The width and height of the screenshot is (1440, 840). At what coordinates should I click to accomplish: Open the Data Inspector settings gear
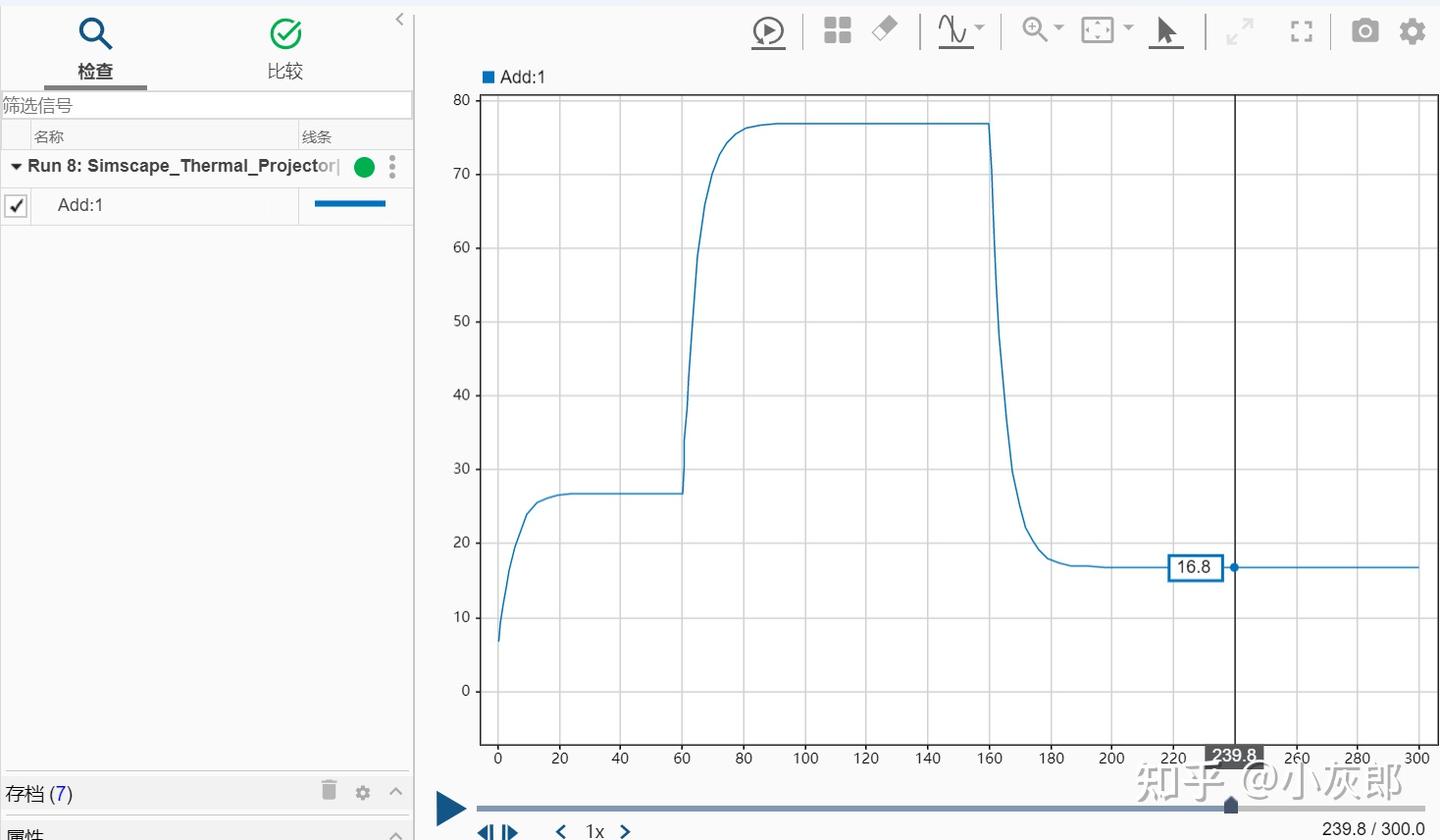pos(1412,30)
